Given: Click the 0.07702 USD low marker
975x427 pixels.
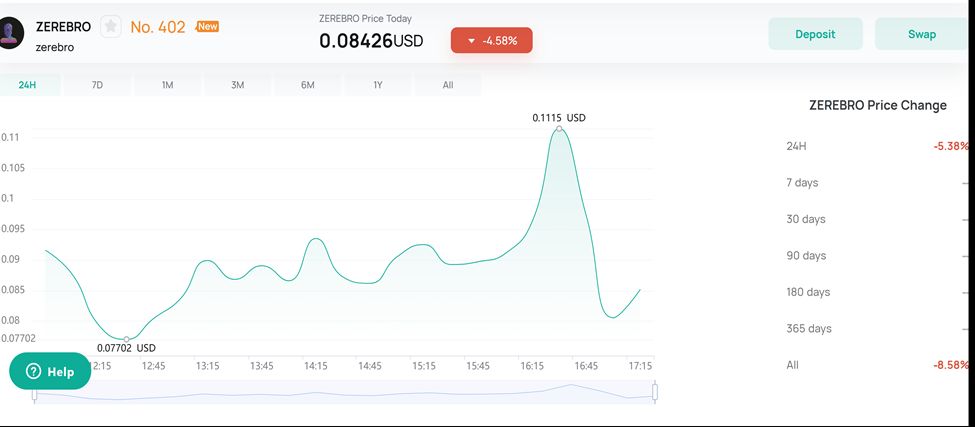Looking at the screenshot, I should [x=126, y=339].
